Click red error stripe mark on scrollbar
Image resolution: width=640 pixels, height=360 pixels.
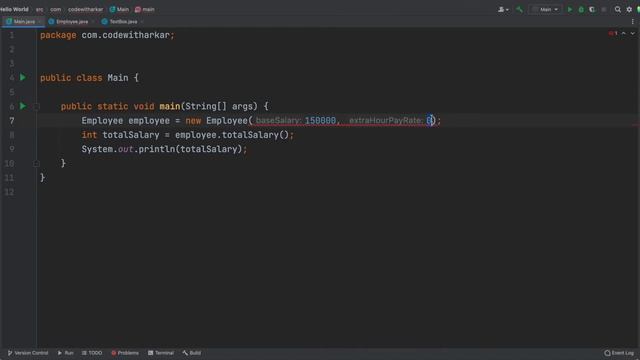[x=637, y=125]
